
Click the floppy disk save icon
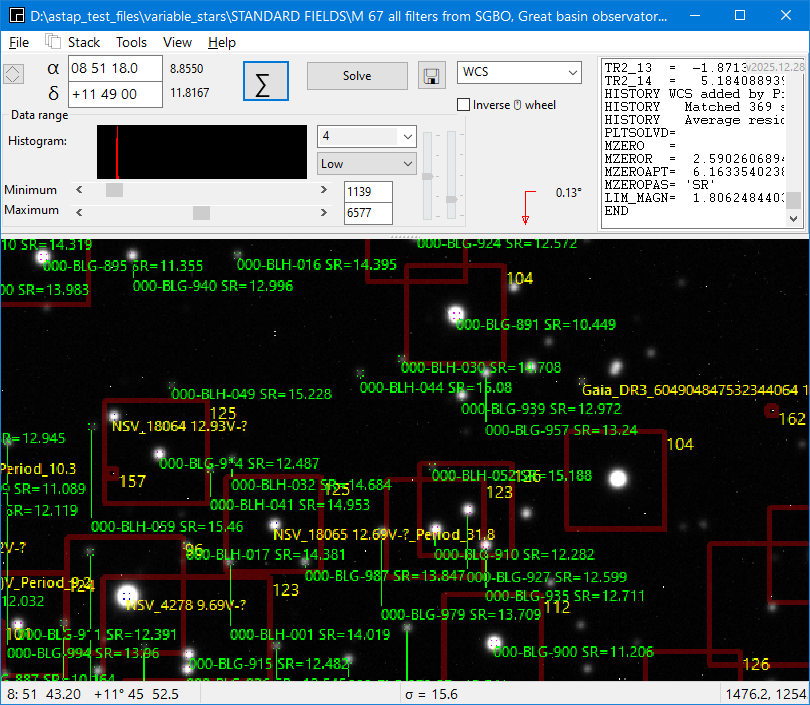pos(431,77)
